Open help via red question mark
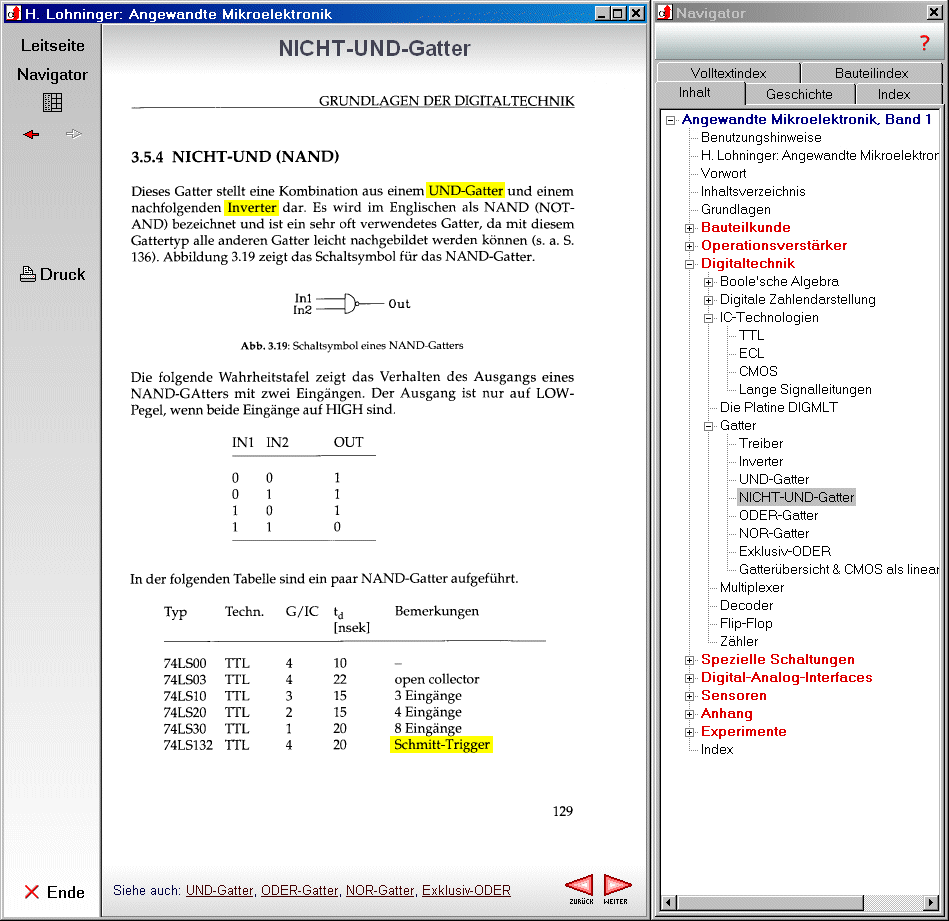 (x=924, y=43)
